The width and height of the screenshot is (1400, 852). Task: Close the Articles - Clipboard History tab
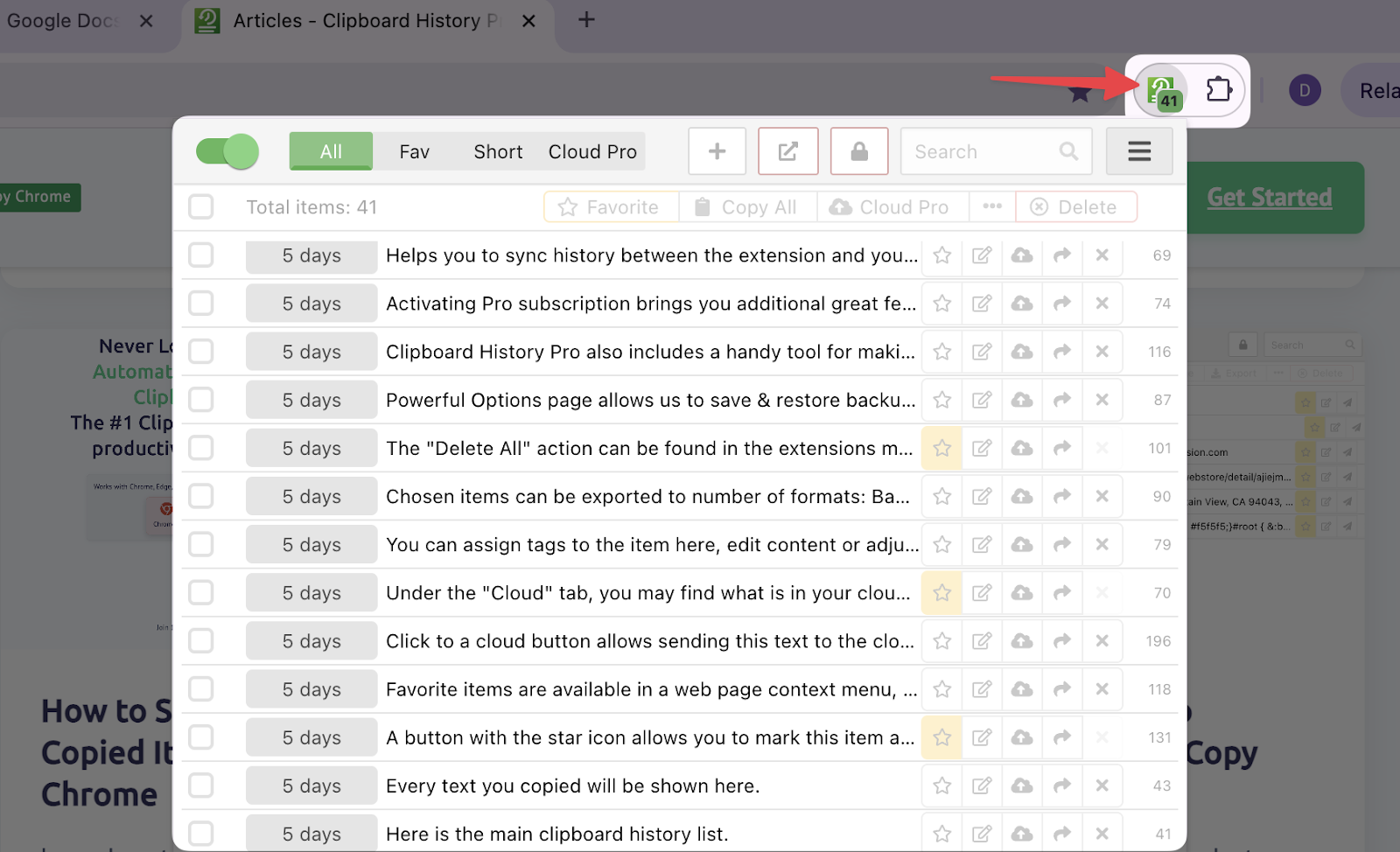528,21
